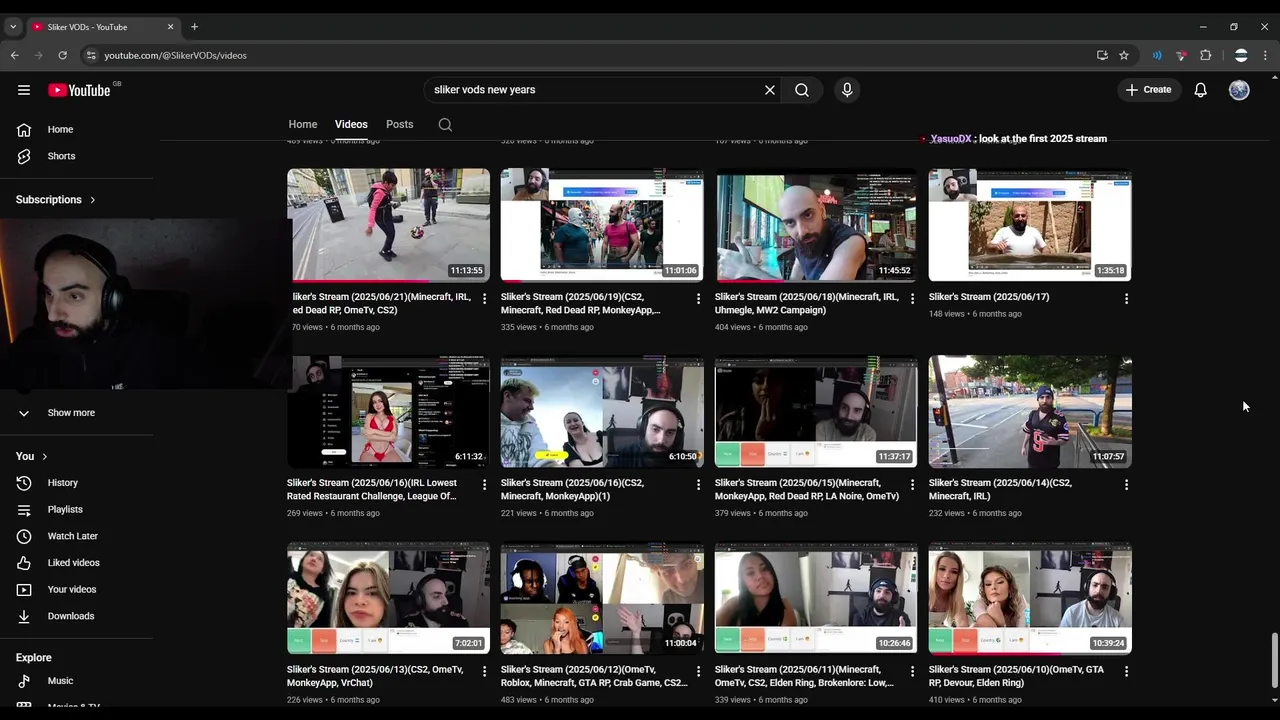Open the Sliker's Stream (2025/06/11) title link
Screen dimensions: 1280x720
(x=804, y=676)
